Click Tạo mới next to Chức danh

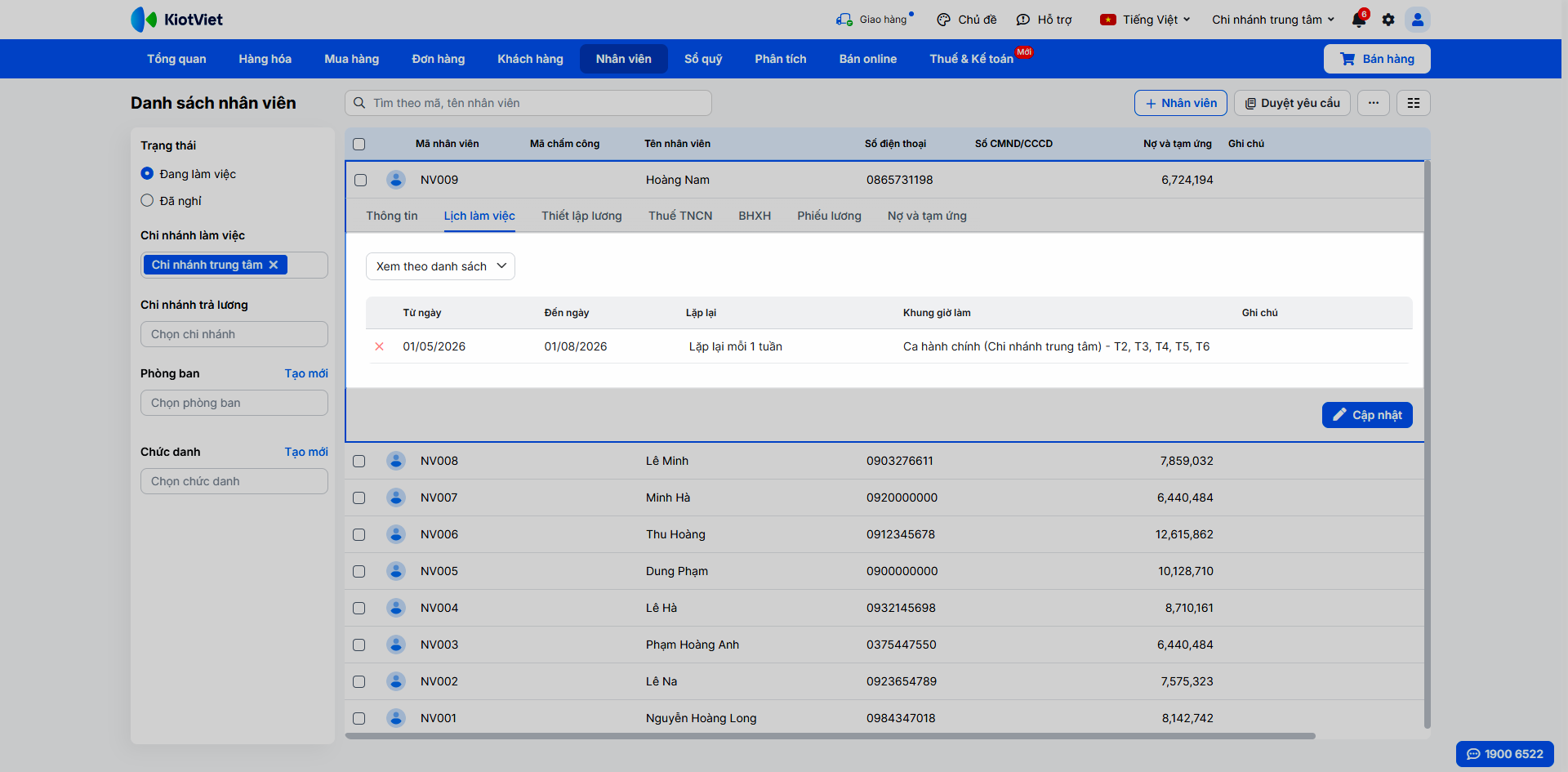(306, 452)
